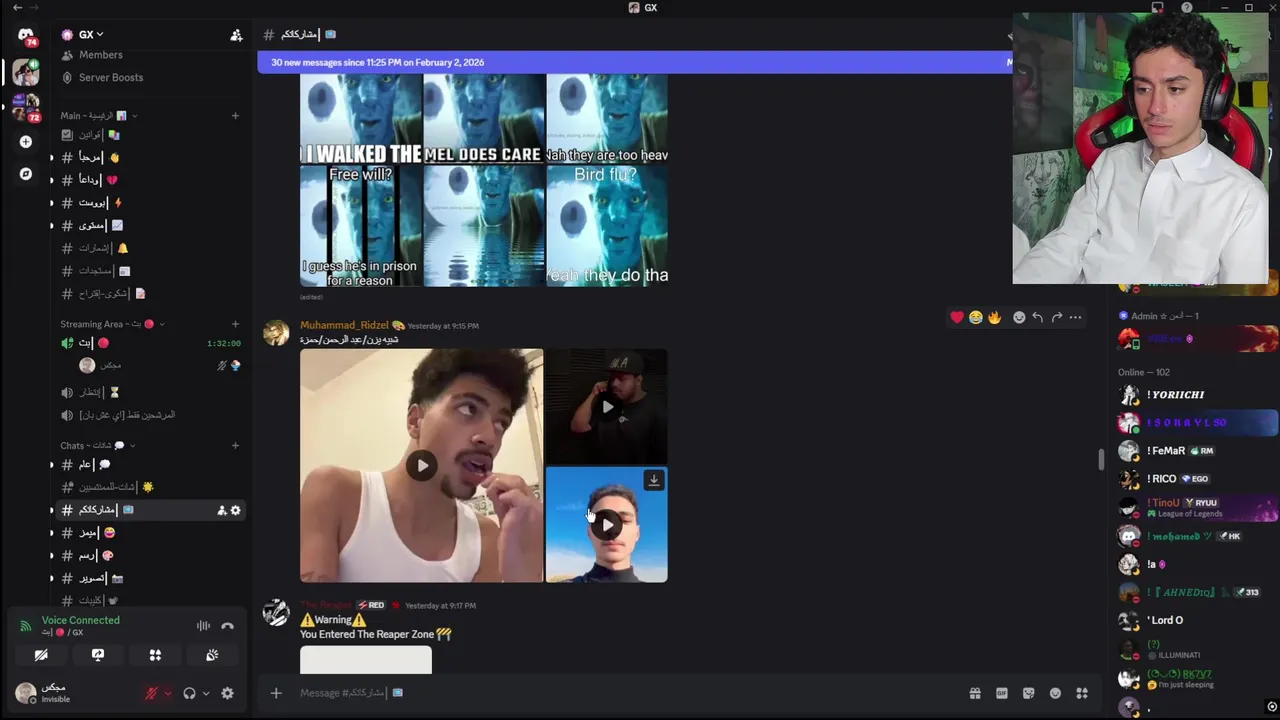Image resolution: width=1280 pixels, height=720 pixels.
Task: Open Discord direct messages home icon
Action: 25,37
